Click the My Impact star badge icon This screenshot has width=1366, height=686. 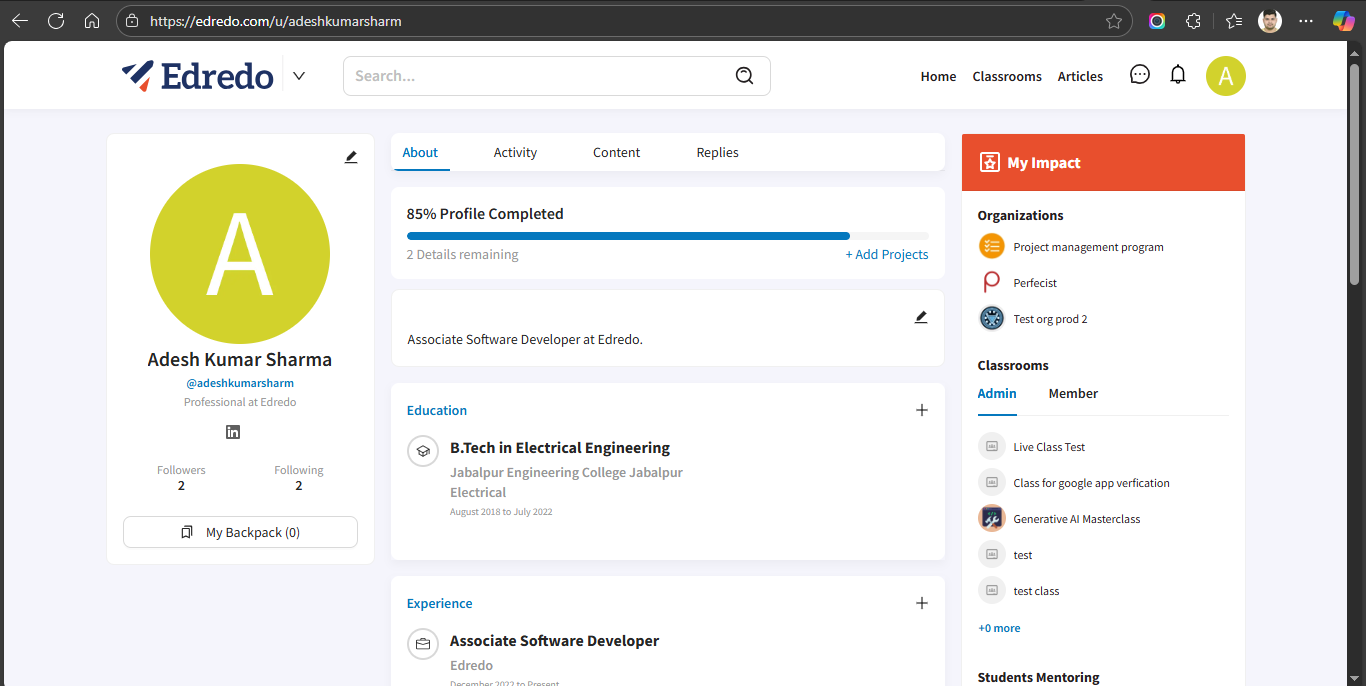tap(990, 163)
